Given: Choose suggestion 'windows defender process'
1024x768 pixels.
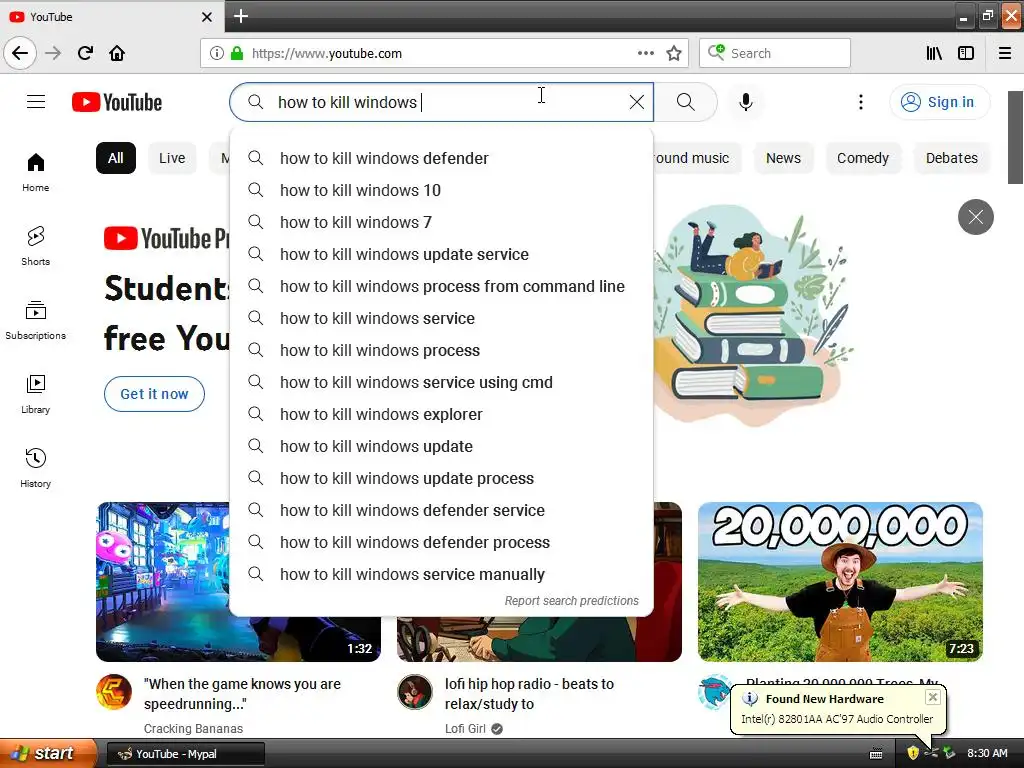Looking at the screenshot, I should [x=441, y=542].
